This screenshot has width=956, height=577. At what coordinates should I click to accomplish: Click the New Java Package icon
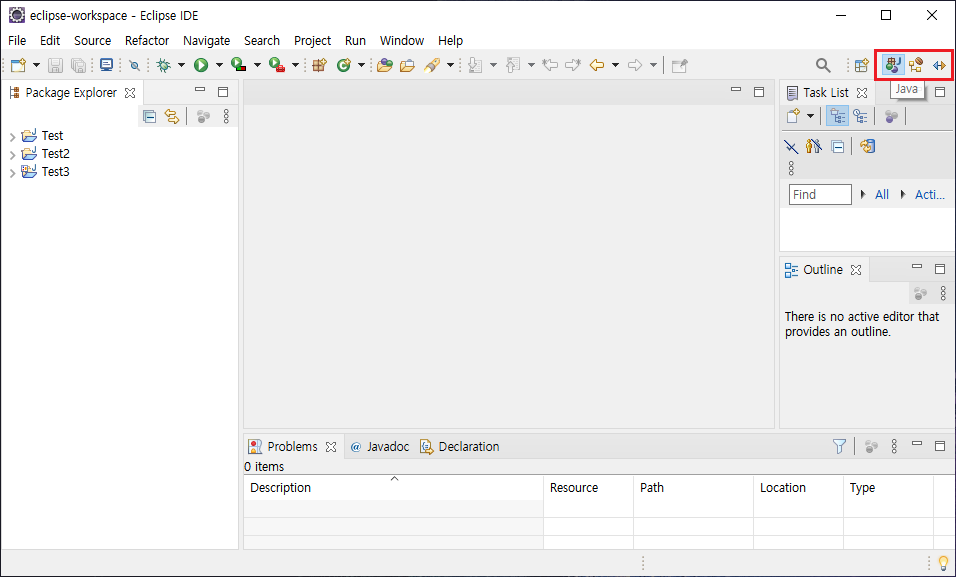click(x=319, y=65)
